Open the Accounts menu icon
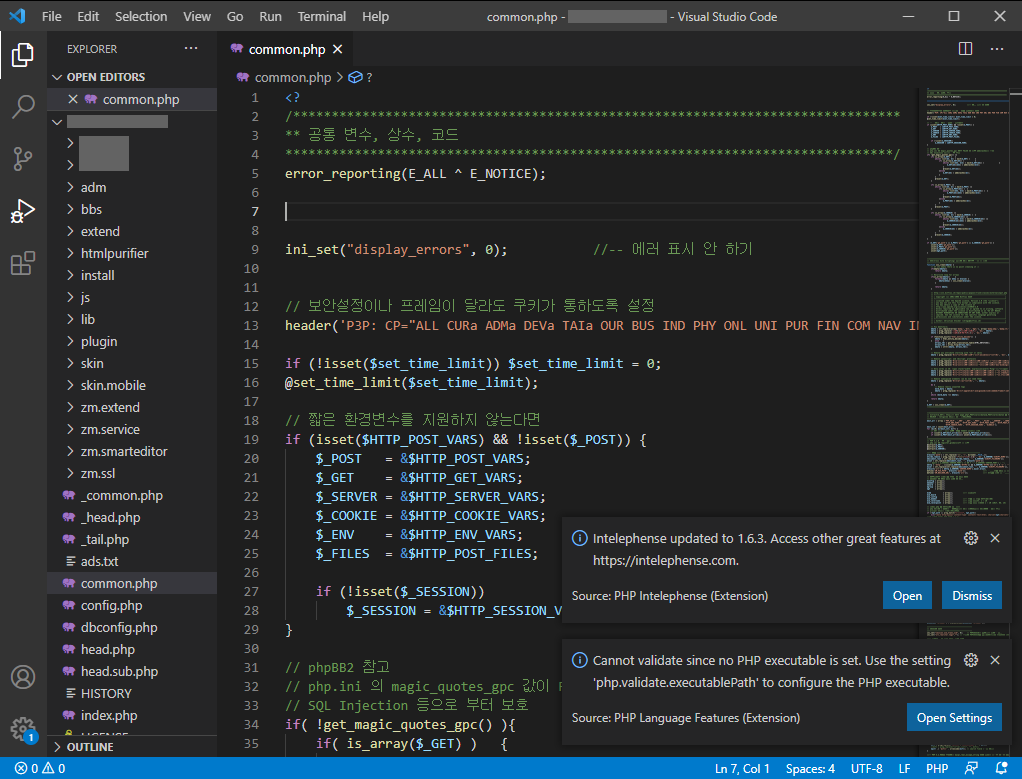The height and width of the screenshot is (779, 1022). [23, 677]
